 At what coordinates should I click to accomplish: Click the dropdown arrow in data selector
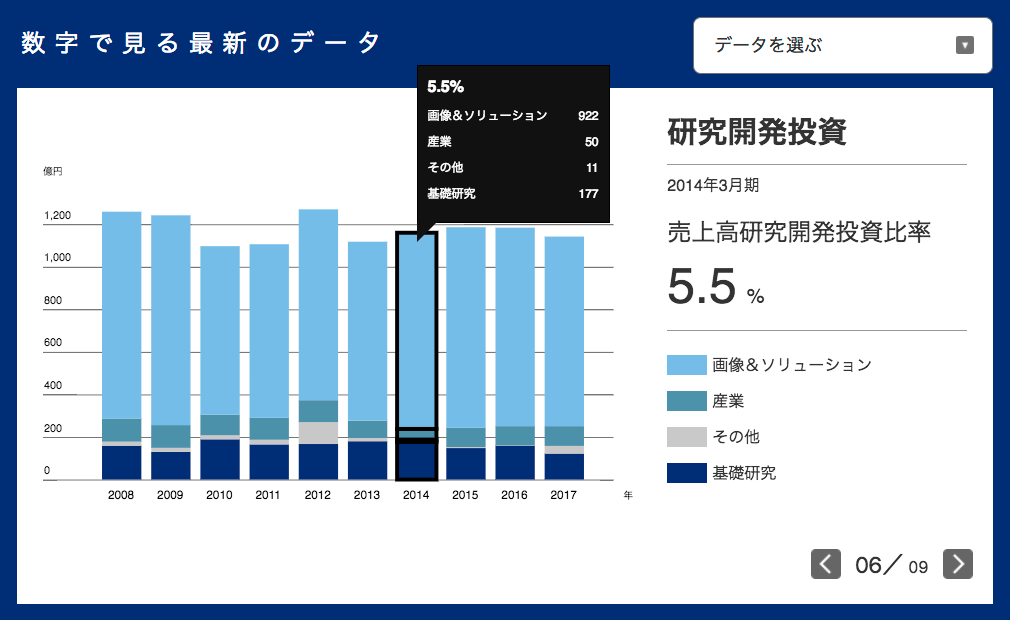(964, 45)
